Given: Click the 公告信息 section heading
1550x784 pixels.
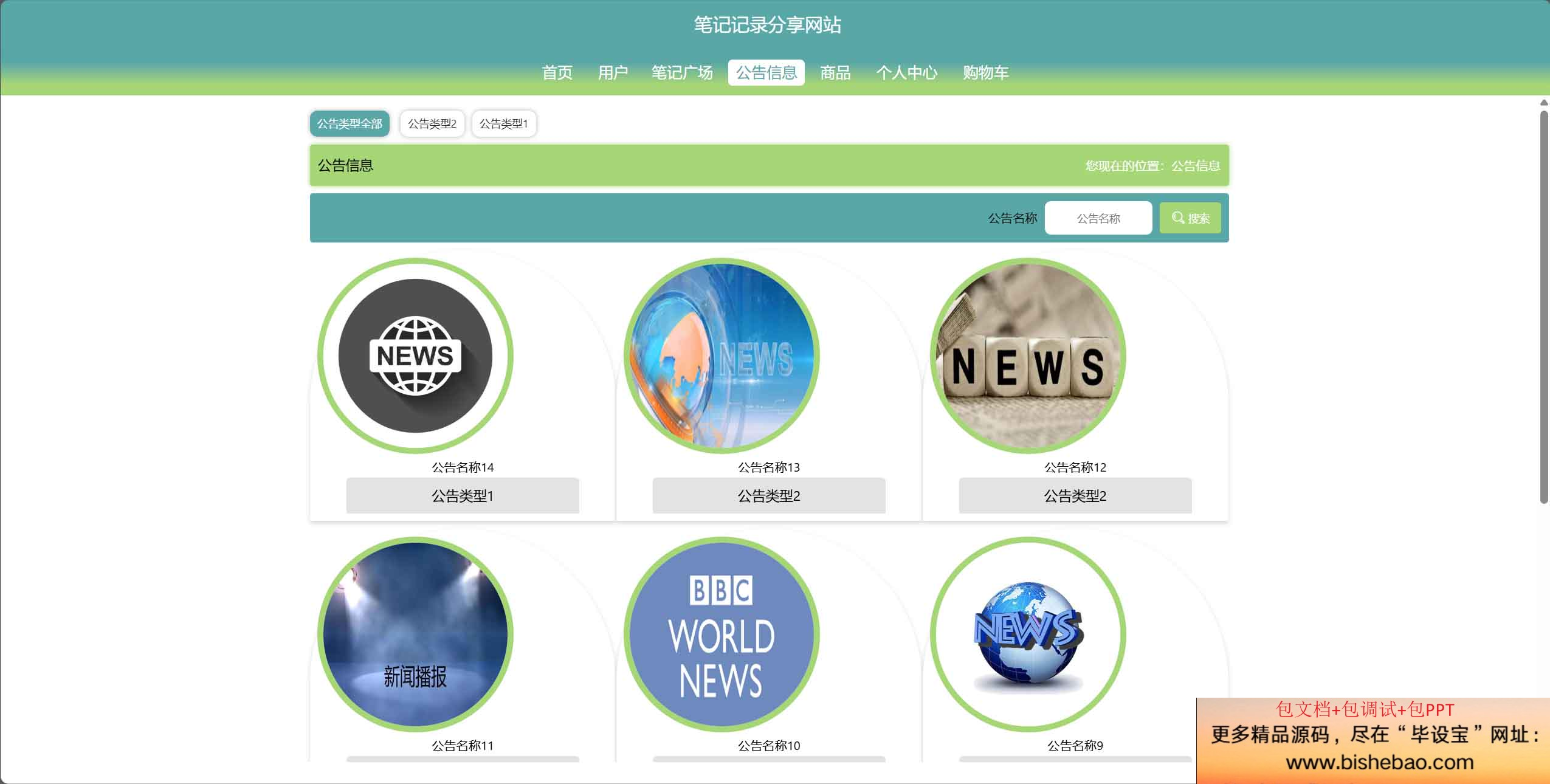Looking at the screenshot, I should click(x=345, y=165).
